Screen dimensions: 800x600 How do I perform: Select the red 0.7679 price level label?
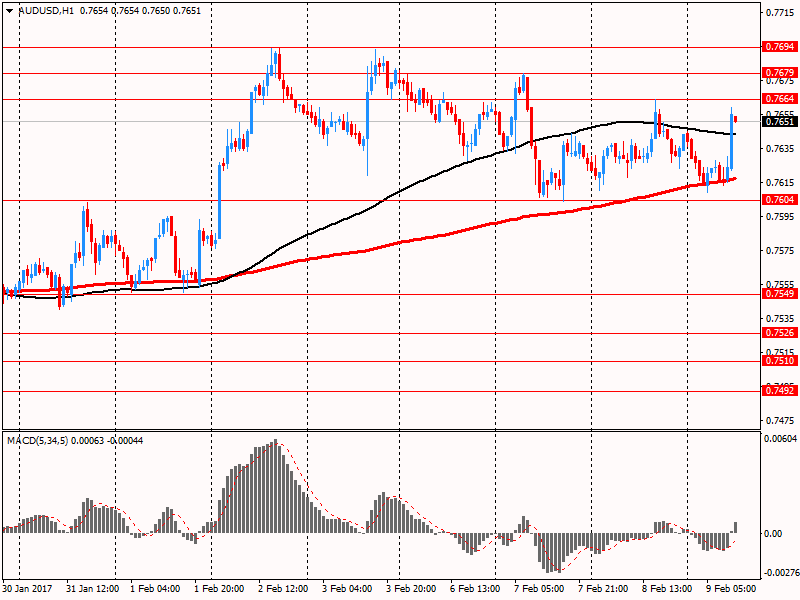[x=778, y=73]
